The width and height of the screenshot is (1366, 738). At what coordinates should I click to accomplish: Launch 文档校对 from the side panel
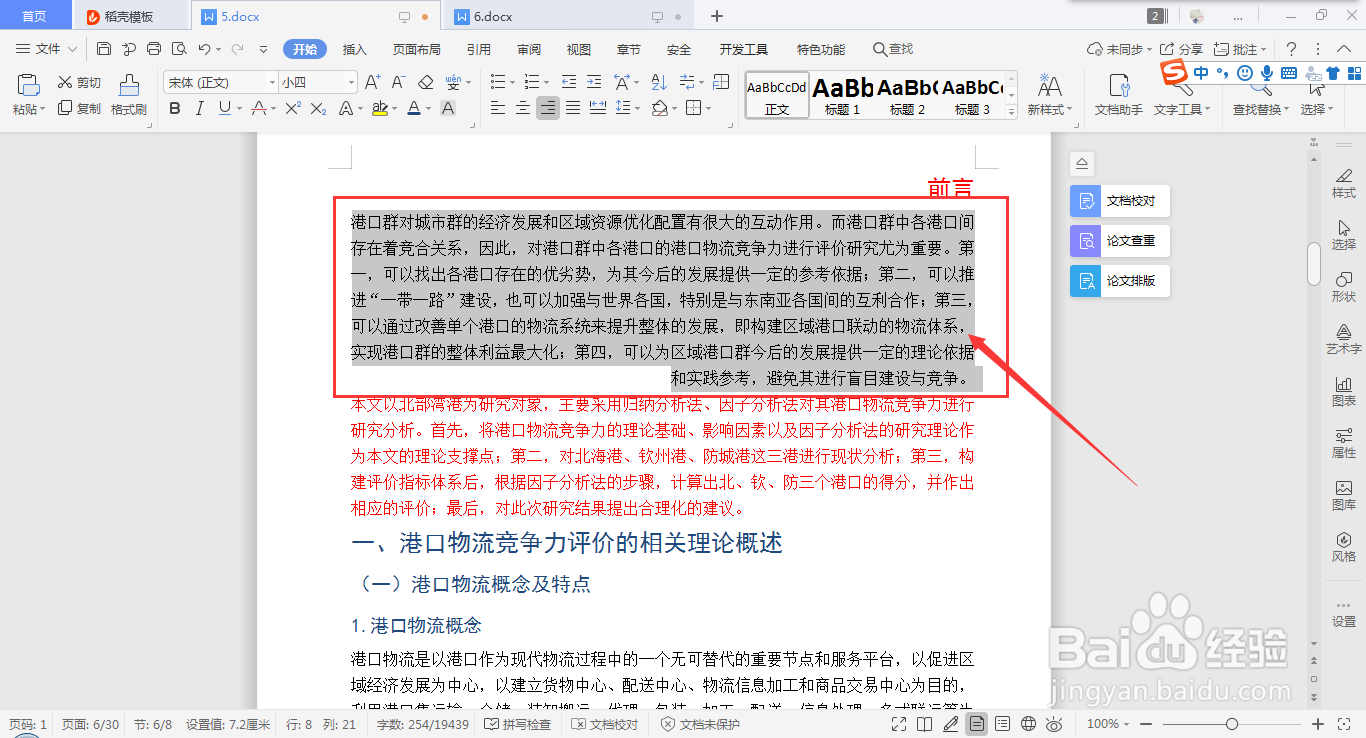click(1122, 200)
